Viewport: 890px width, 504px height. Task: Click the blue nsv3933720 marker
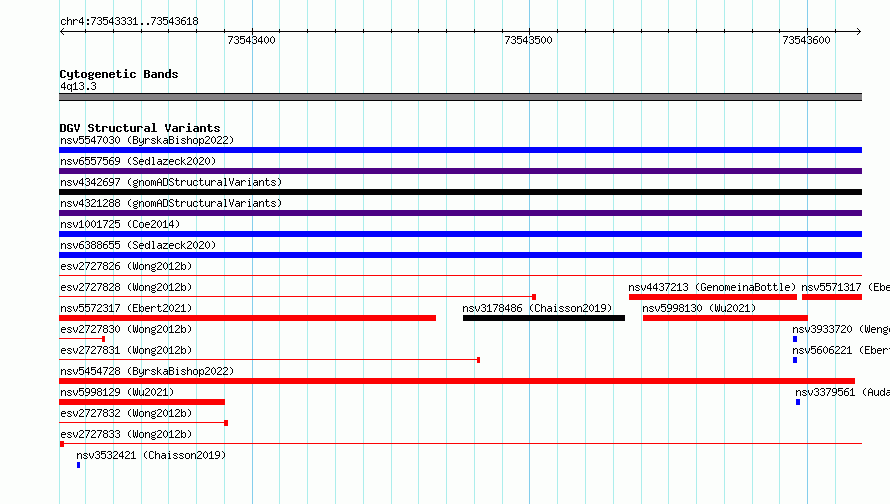click(795, 339)
